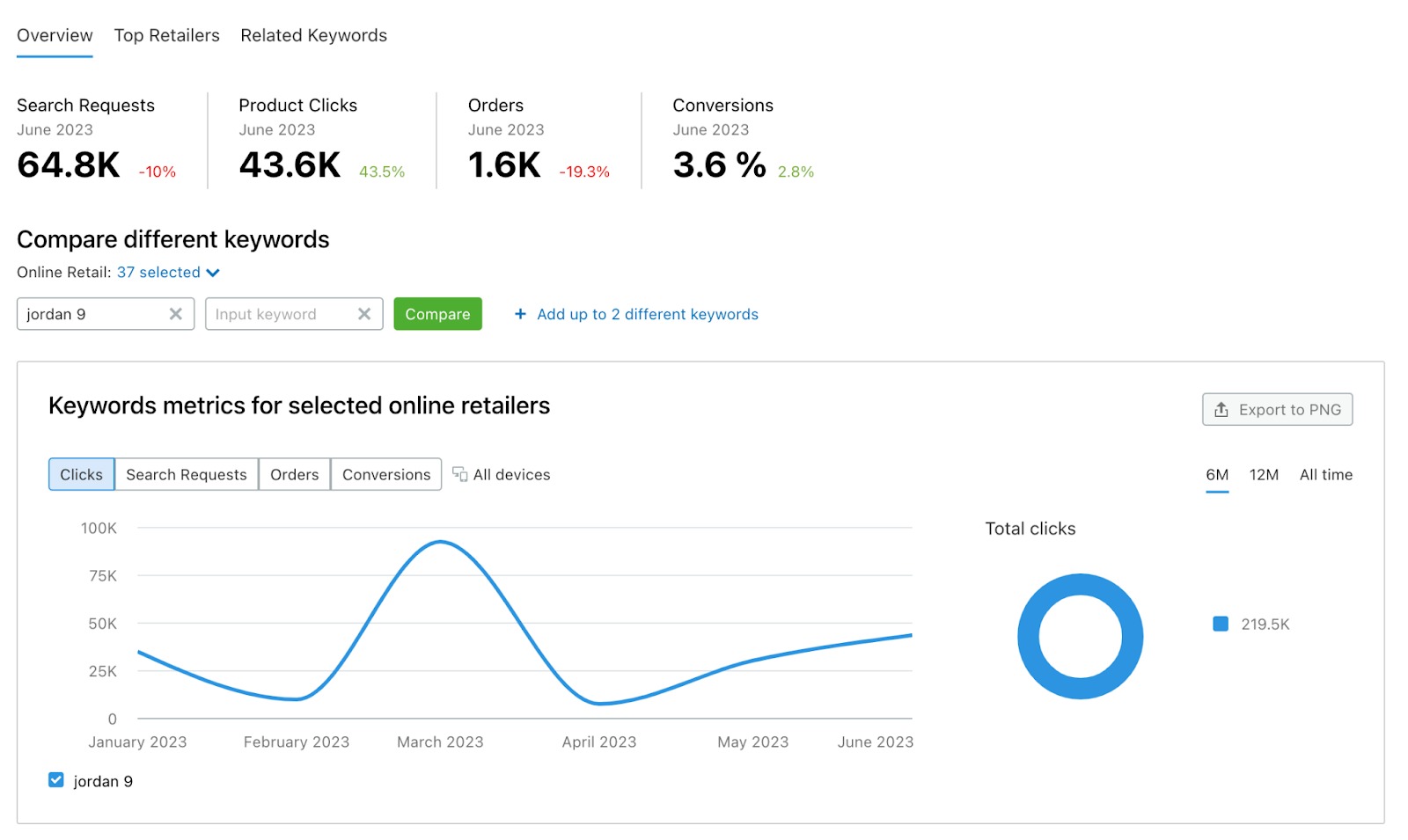Clear the second keyword field X icon
1408x840 pixels.
coord(364,314)
